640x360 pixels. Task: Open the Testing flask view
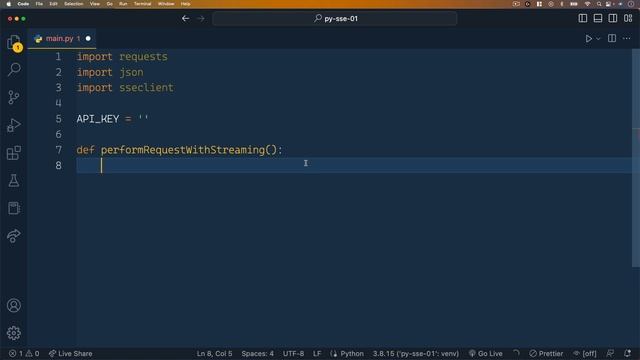point(14,180)
